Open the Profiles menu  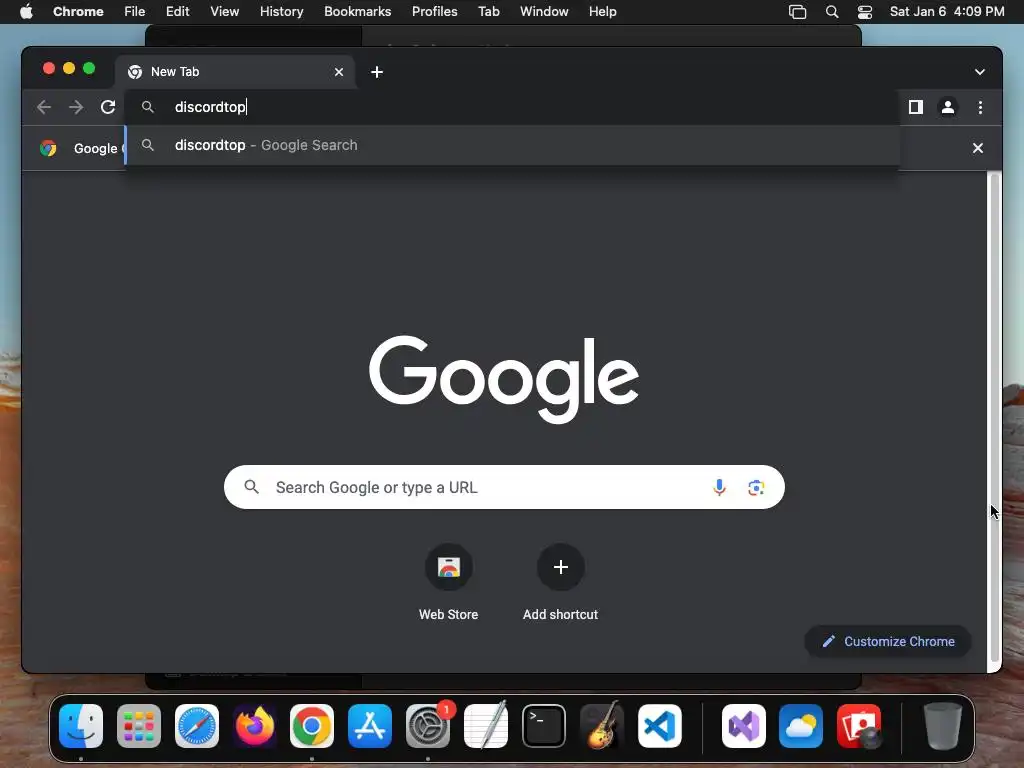[x=435, y=12]
